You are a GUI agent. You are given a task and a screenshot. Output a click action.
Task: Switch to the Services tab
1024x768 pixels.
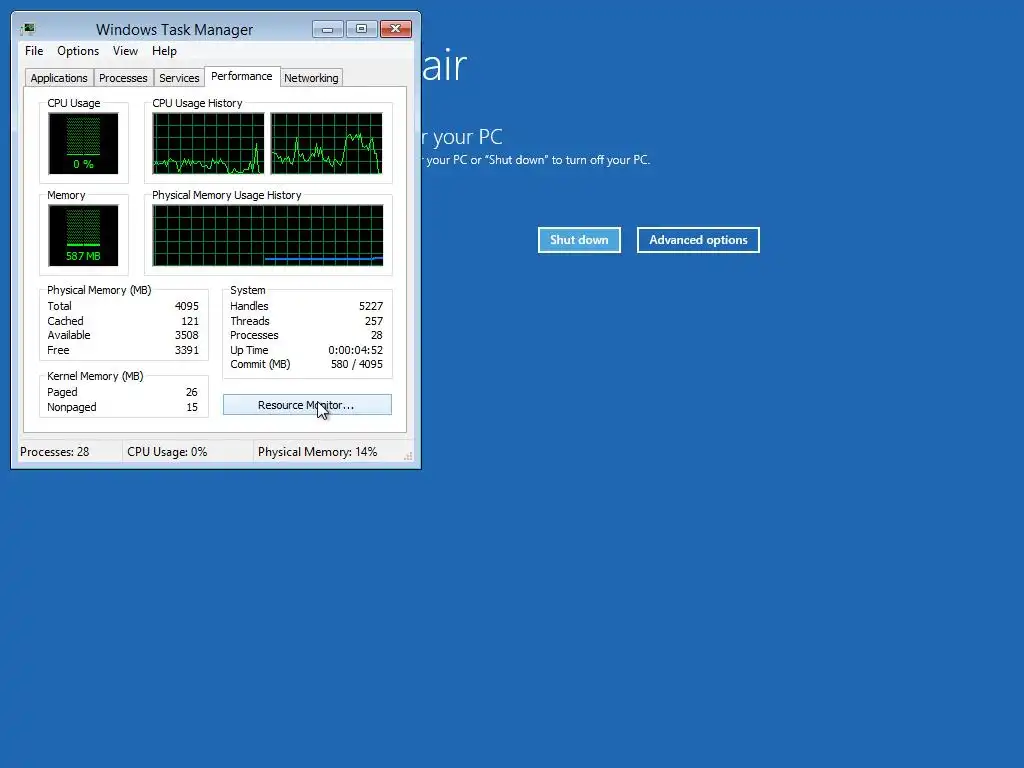coord(179,78)
